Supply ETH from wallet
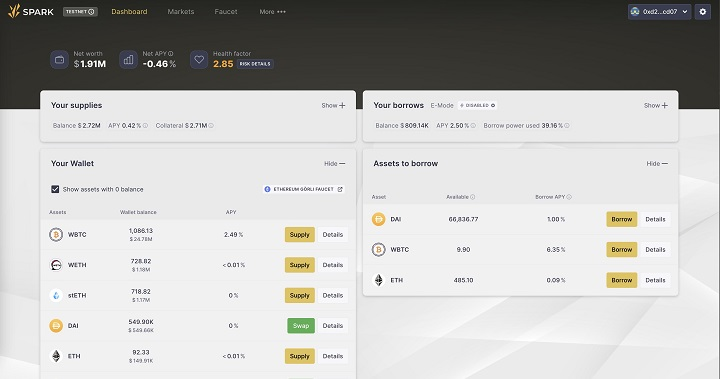 point(300,356)
